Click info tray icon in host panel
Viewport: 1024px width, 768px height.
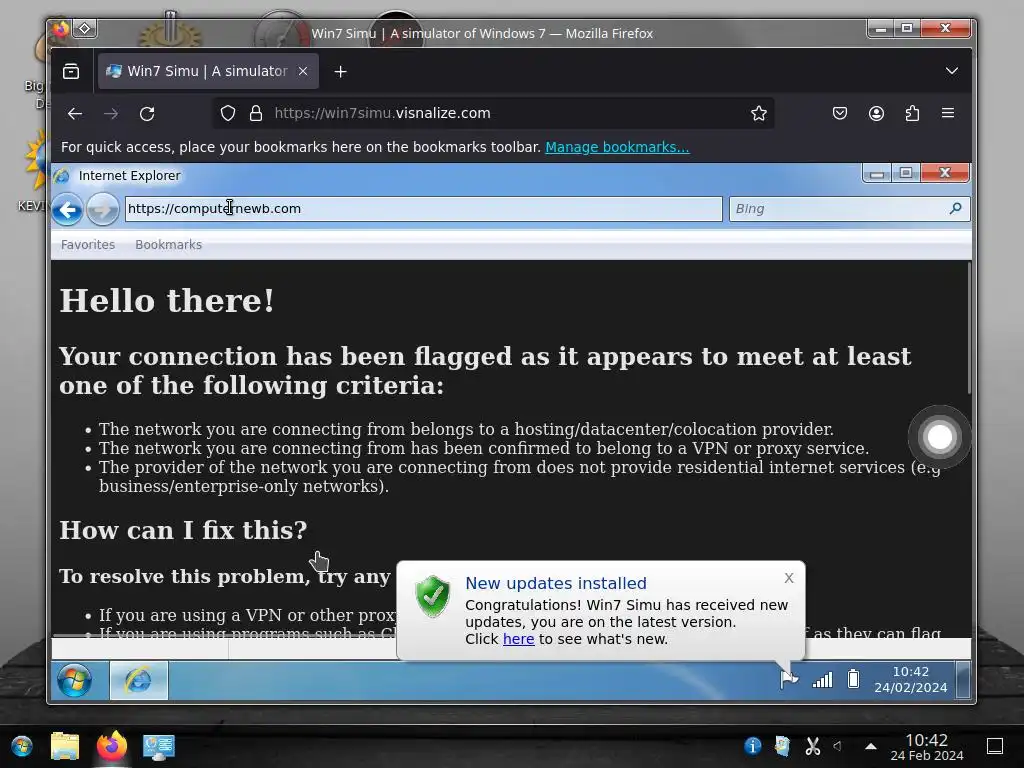click(x=752, y=746)
